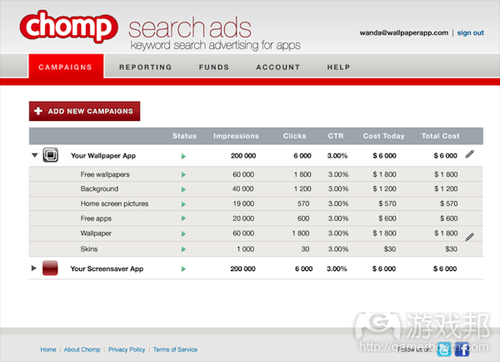Edit Your Wallpaper App campaign pencil icon
This screenshot has height=362, width=500.
point(469,154)
